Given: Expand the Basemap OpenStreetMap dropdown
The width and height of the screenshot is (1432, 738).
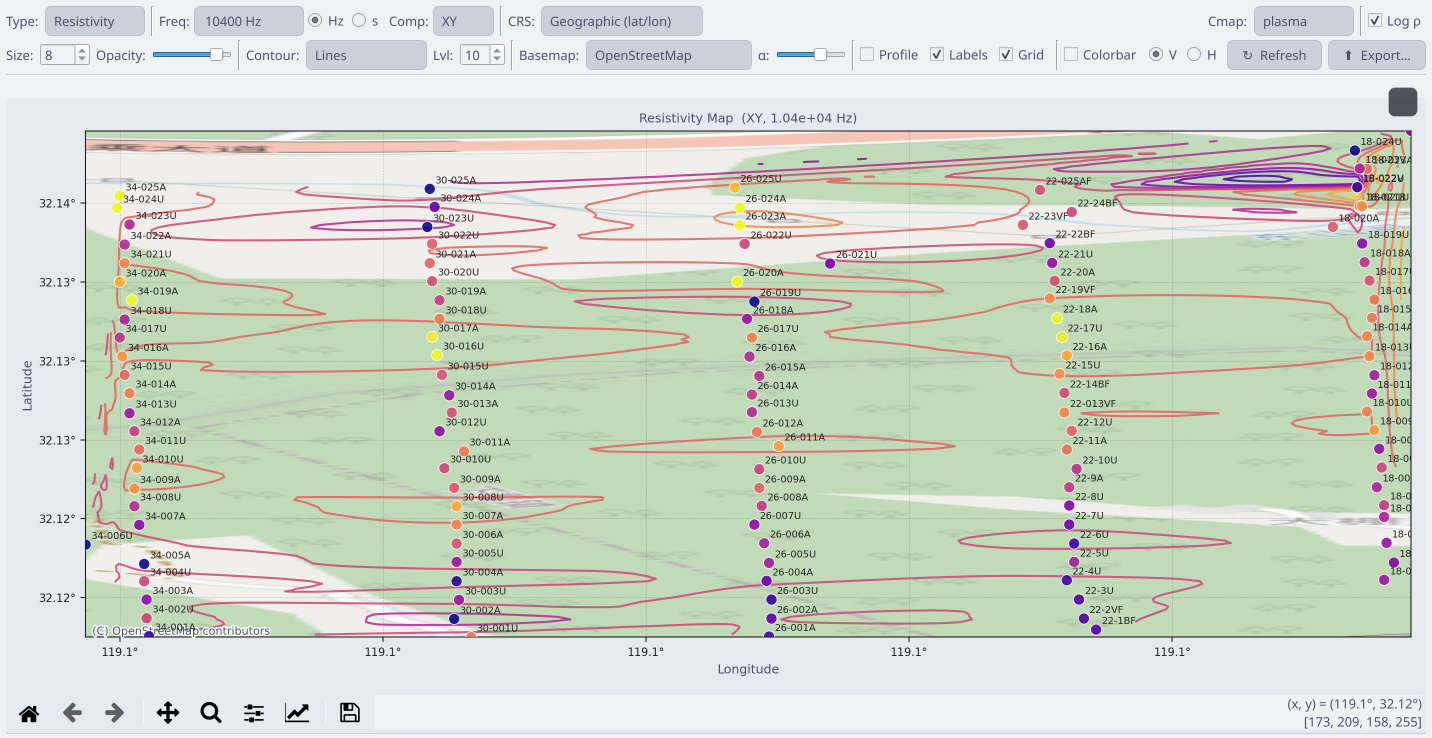Looking at the screenshot, I should (x=669, y=55).
